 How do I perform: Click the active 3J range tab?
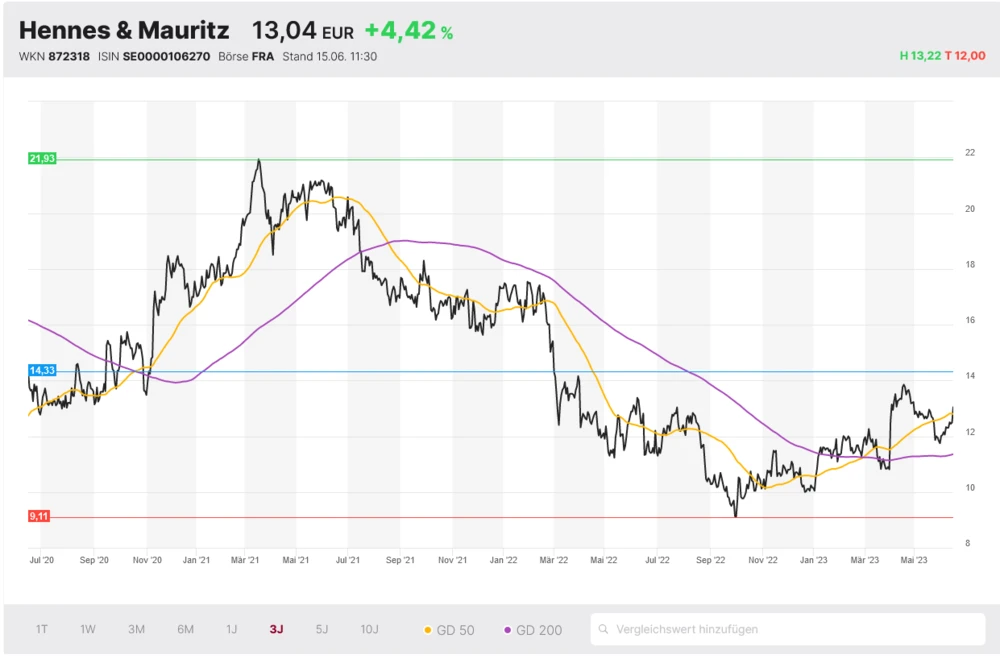click(276, 629)
